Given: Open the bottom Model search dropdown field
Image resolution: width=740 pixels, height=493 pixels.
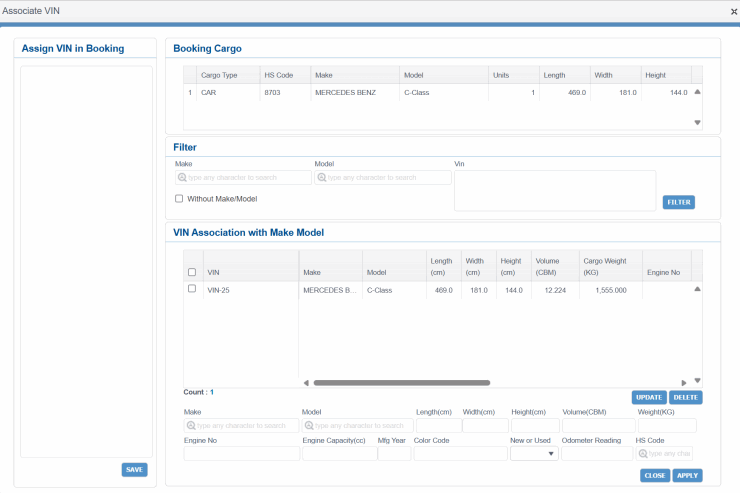Looking at the screenshot, I should pyautogui.click(x=357, y=426).
